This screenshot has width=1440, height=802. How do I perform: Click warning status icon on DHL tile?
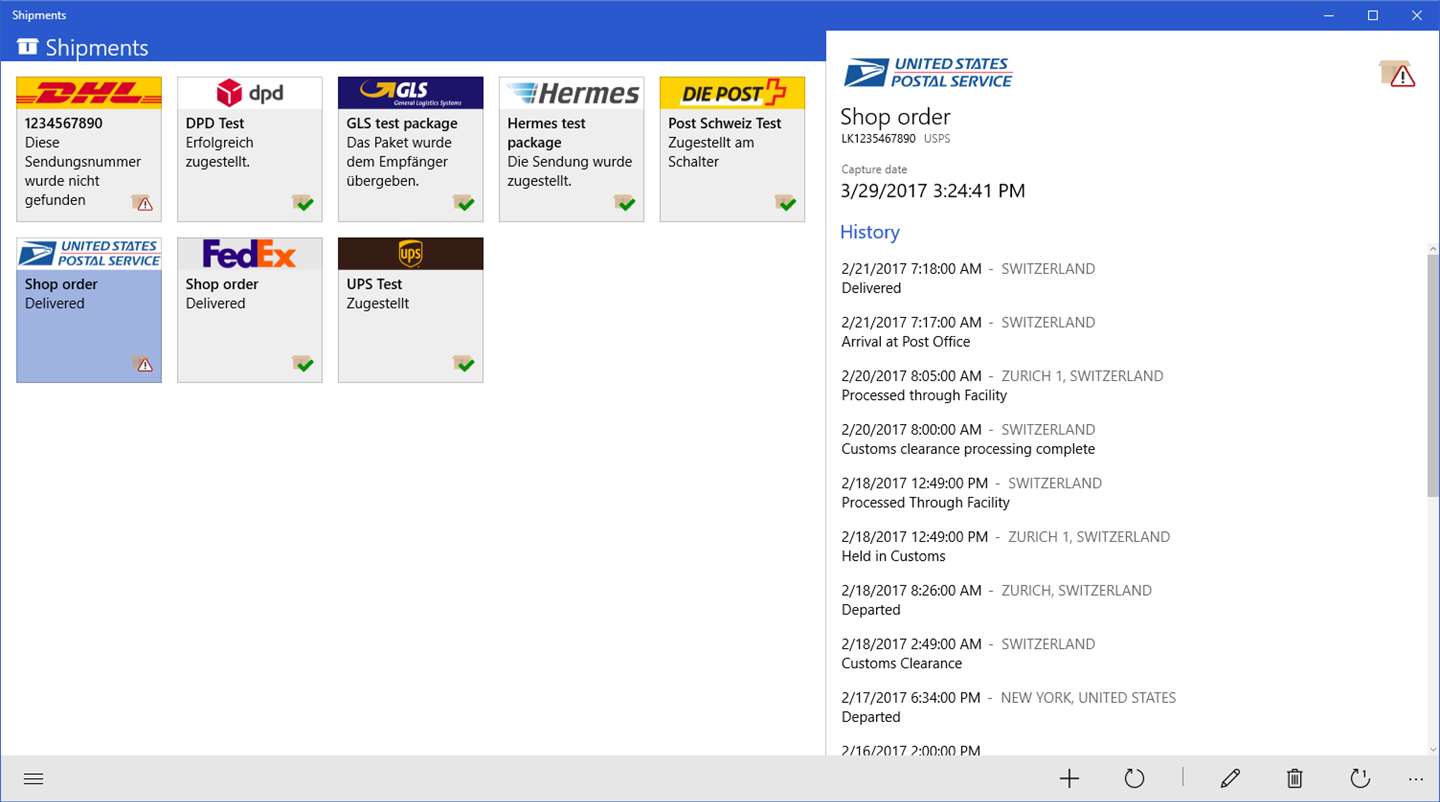[142, 203]
